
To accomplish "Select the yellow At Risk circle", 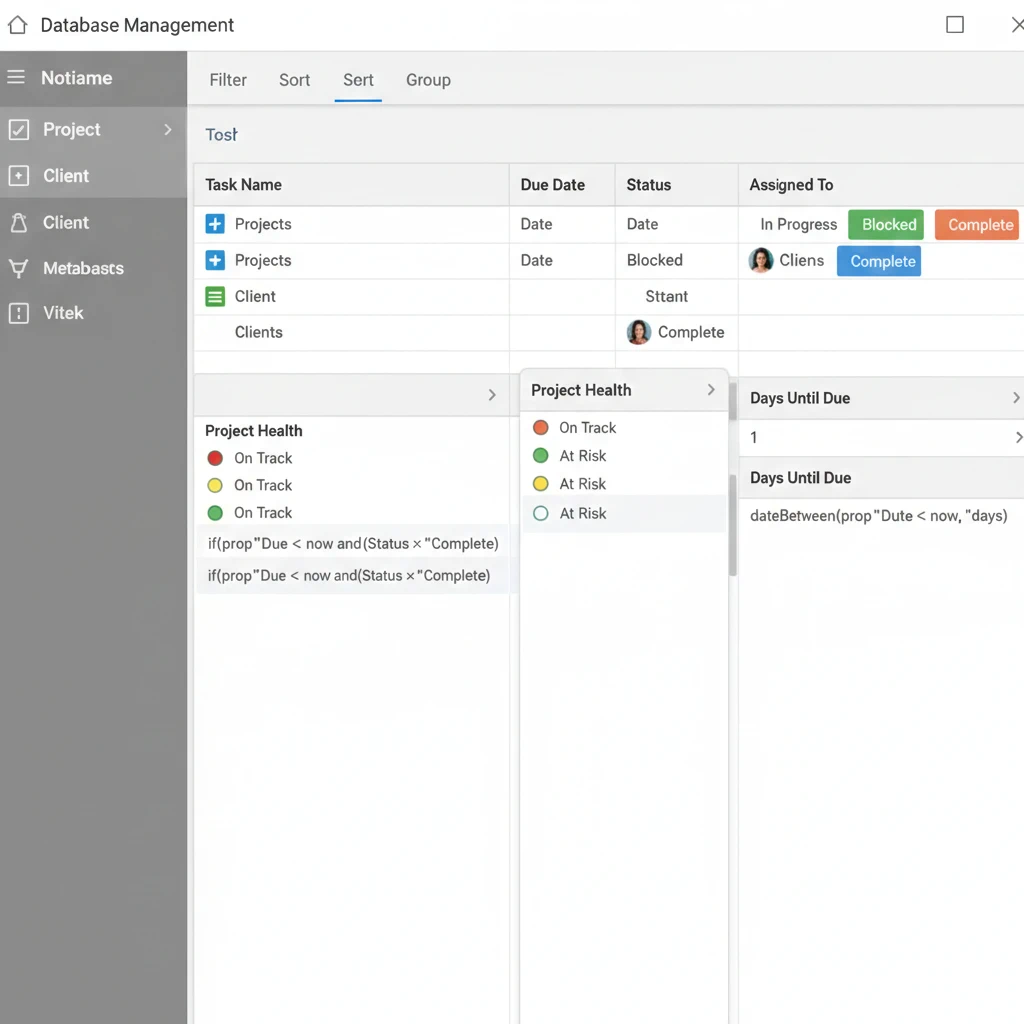I will click(x=541, y=484).
